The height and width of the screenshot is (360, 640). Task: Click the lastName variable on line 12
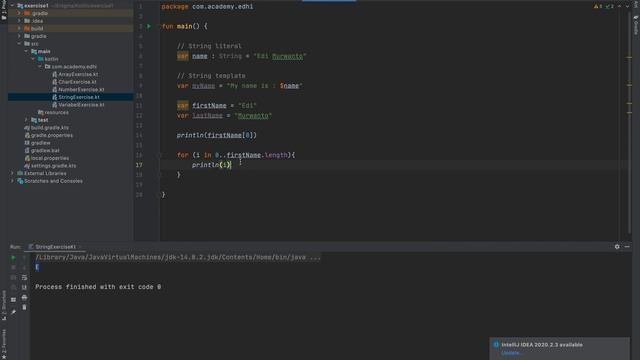(x=207, y=116)
